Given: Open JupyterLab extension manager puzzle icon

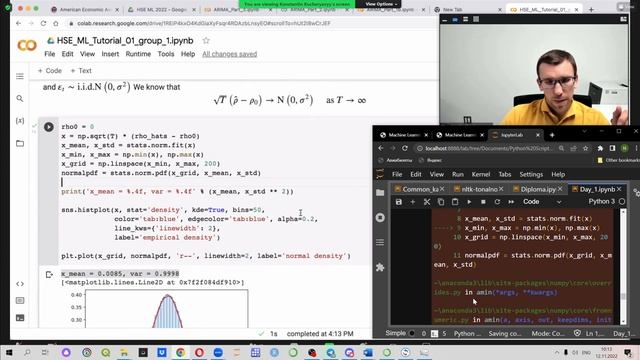Looking at the screenshot, I should (380, 267).
